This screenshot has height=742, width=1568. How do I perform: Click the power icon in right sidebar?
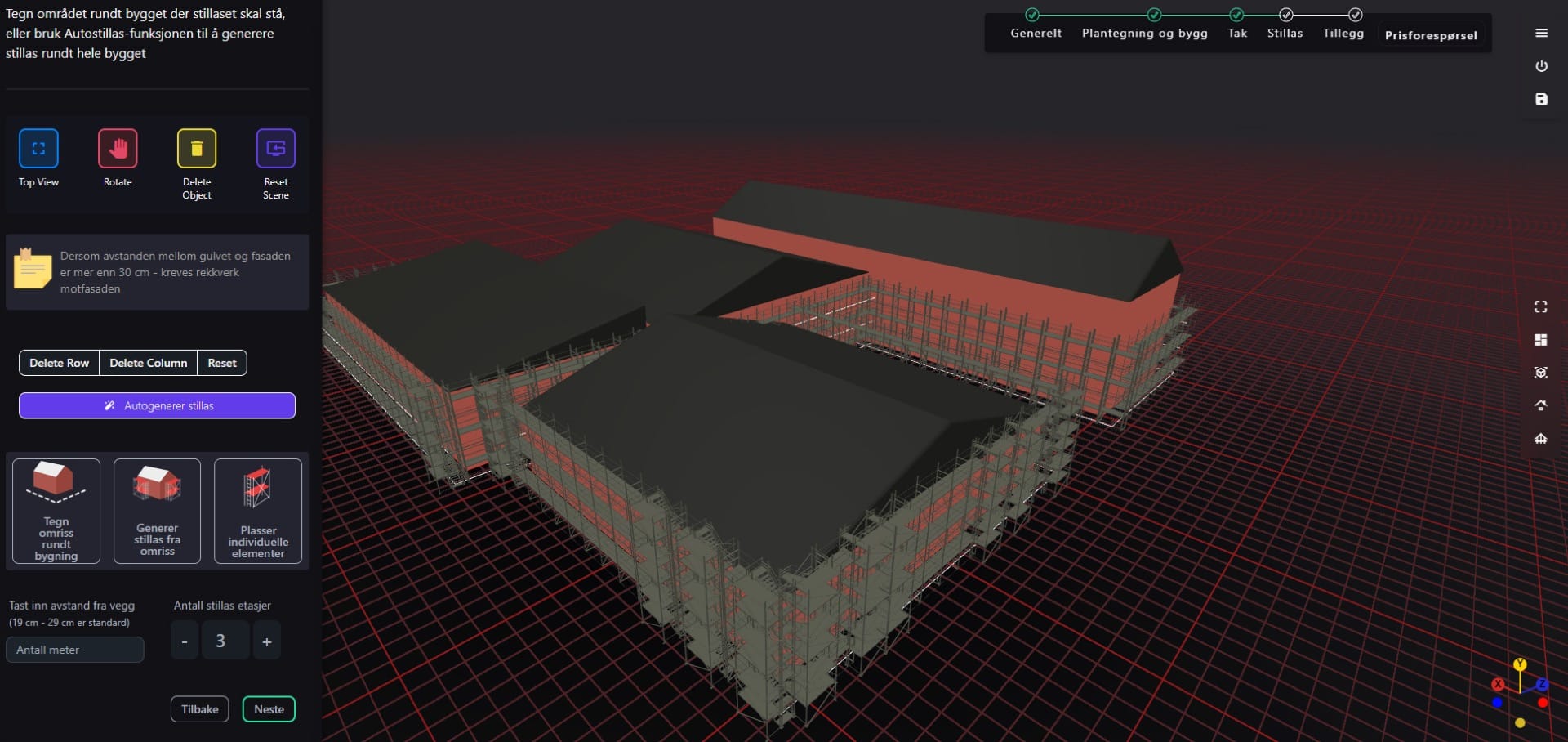(x=1541, y=66)
